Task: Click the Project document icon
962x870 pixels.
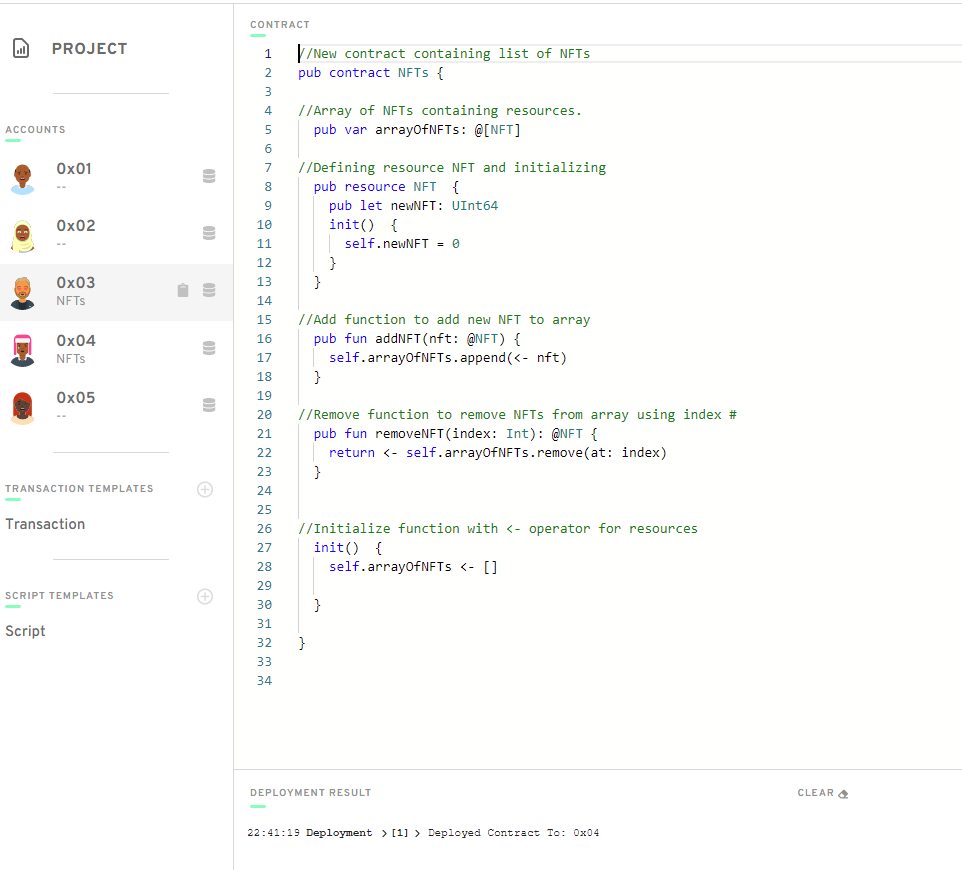Action: click(21, 48)
